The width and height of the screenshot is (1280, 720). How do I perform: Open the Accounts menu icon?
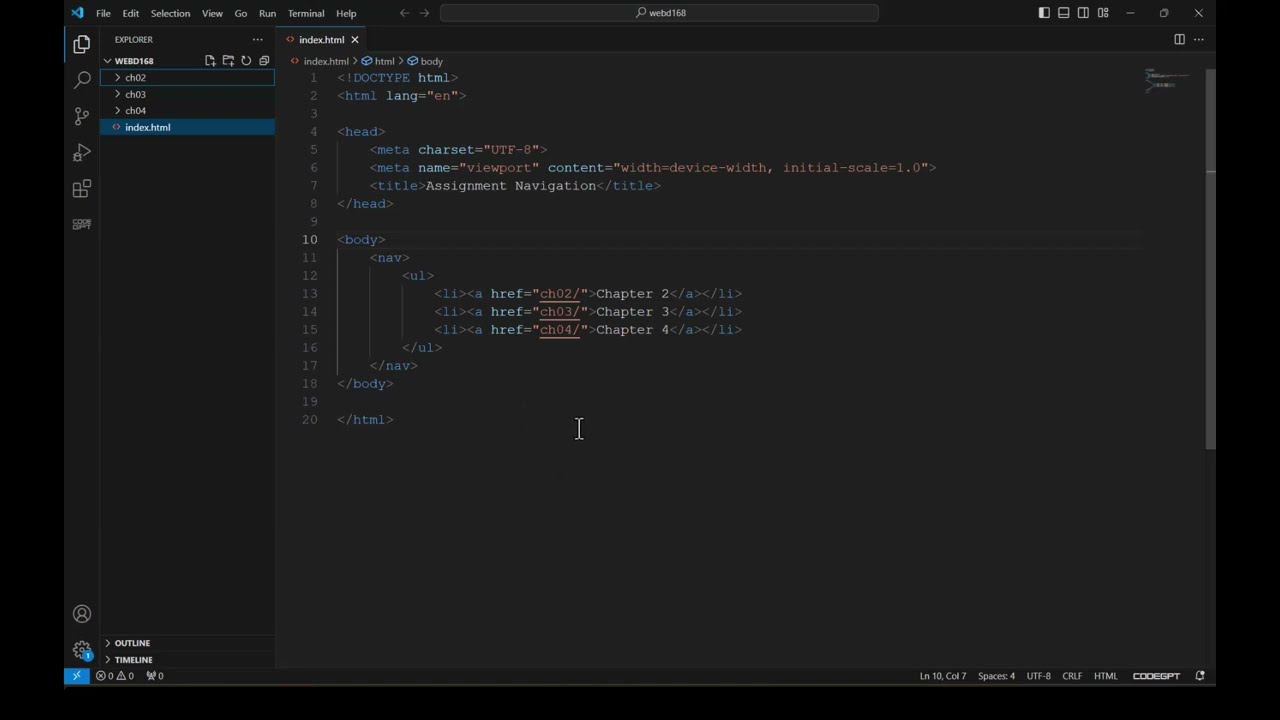point(82,614)
